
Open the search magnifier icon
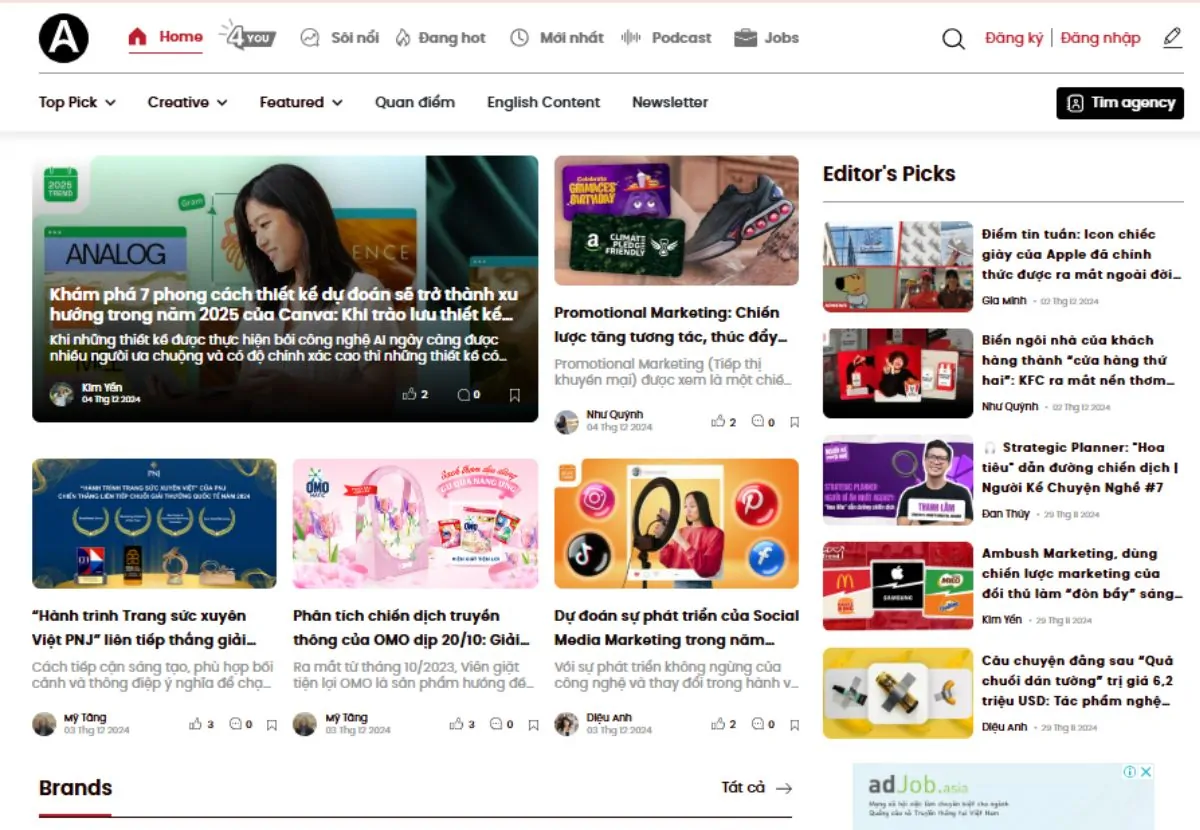point(953,39)
